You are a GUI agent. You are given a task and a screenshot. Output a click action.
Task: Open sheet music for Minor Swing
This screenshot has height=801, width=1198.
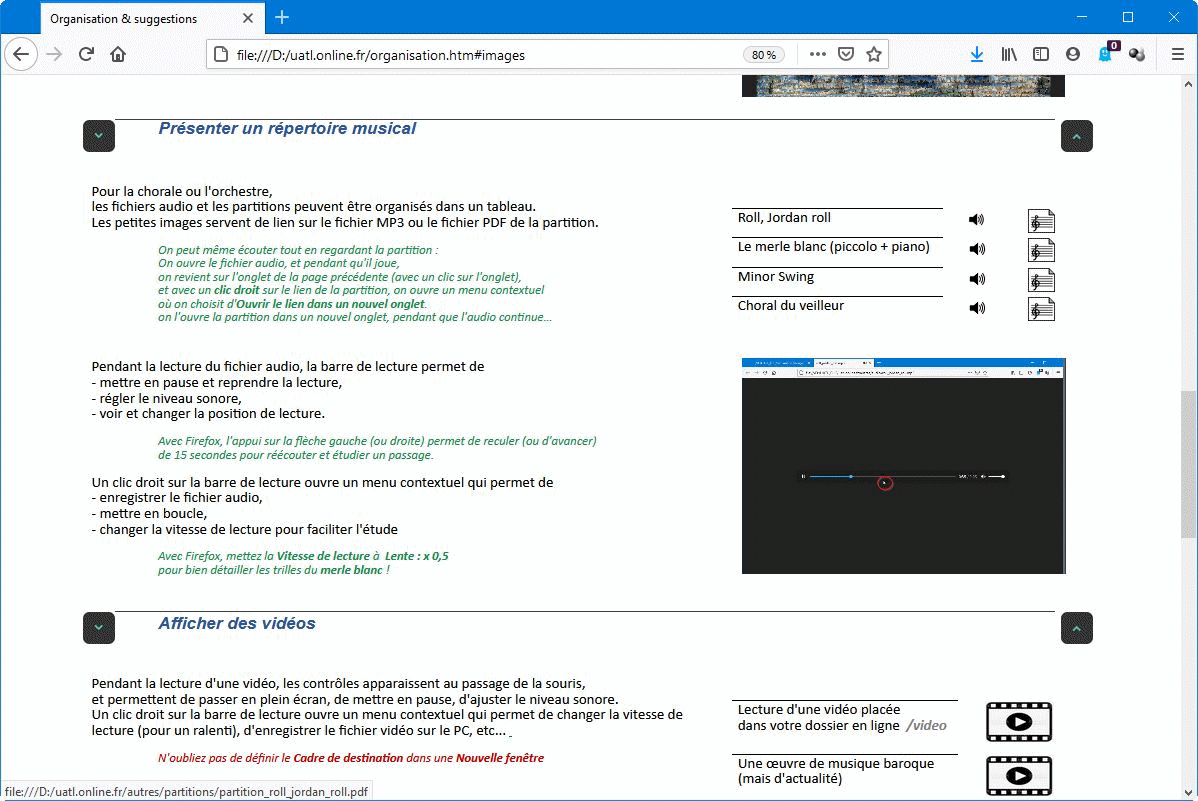1041,280
